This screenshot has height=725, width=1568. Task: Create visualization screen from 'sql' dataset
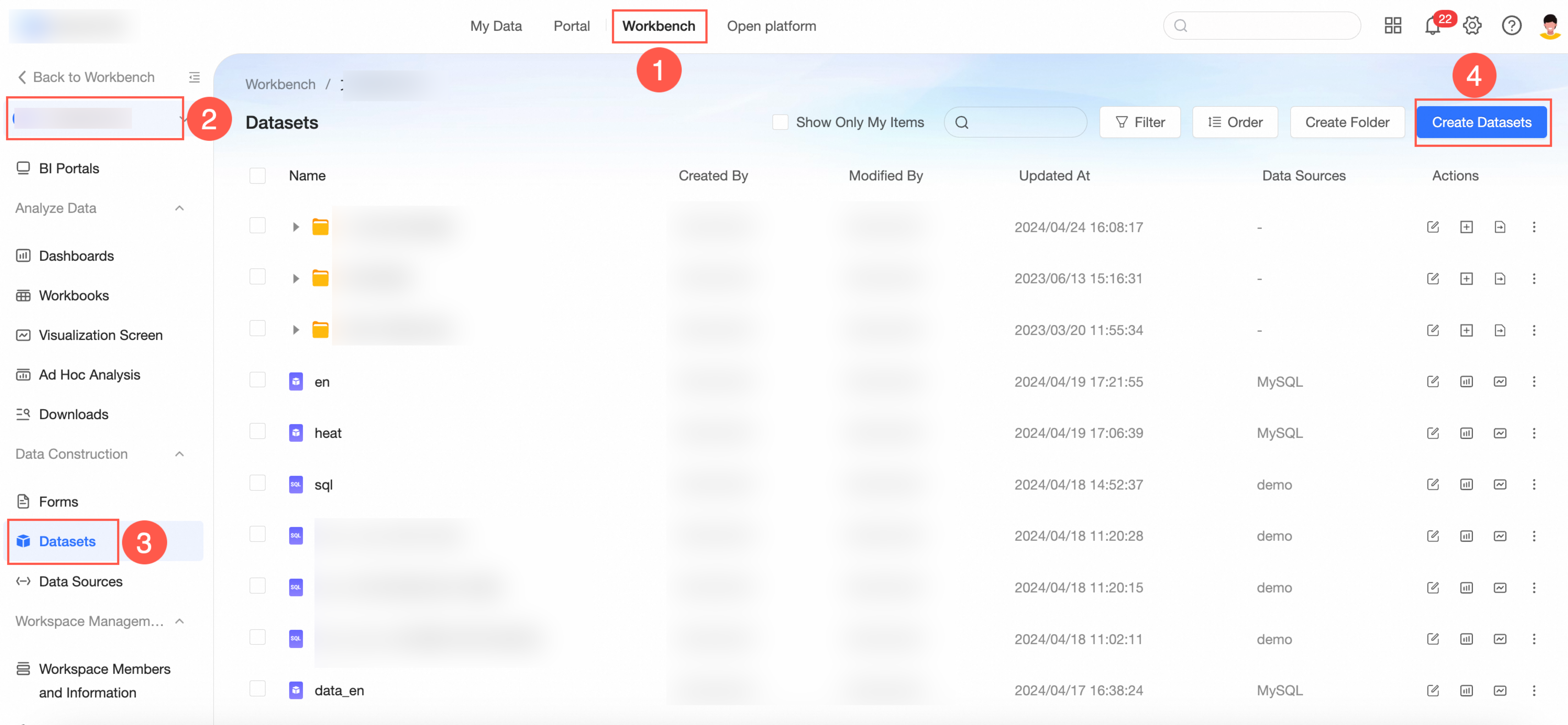[x=1500, y=484]
